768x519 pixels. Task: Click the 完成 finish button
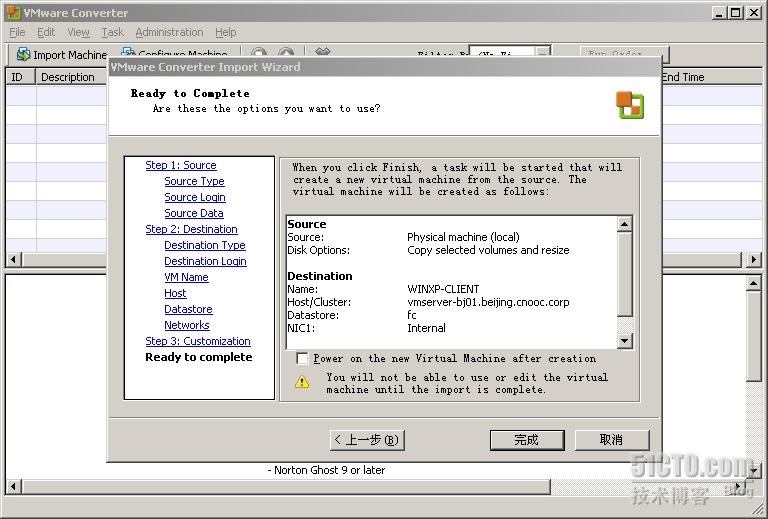tap(527, 440)
